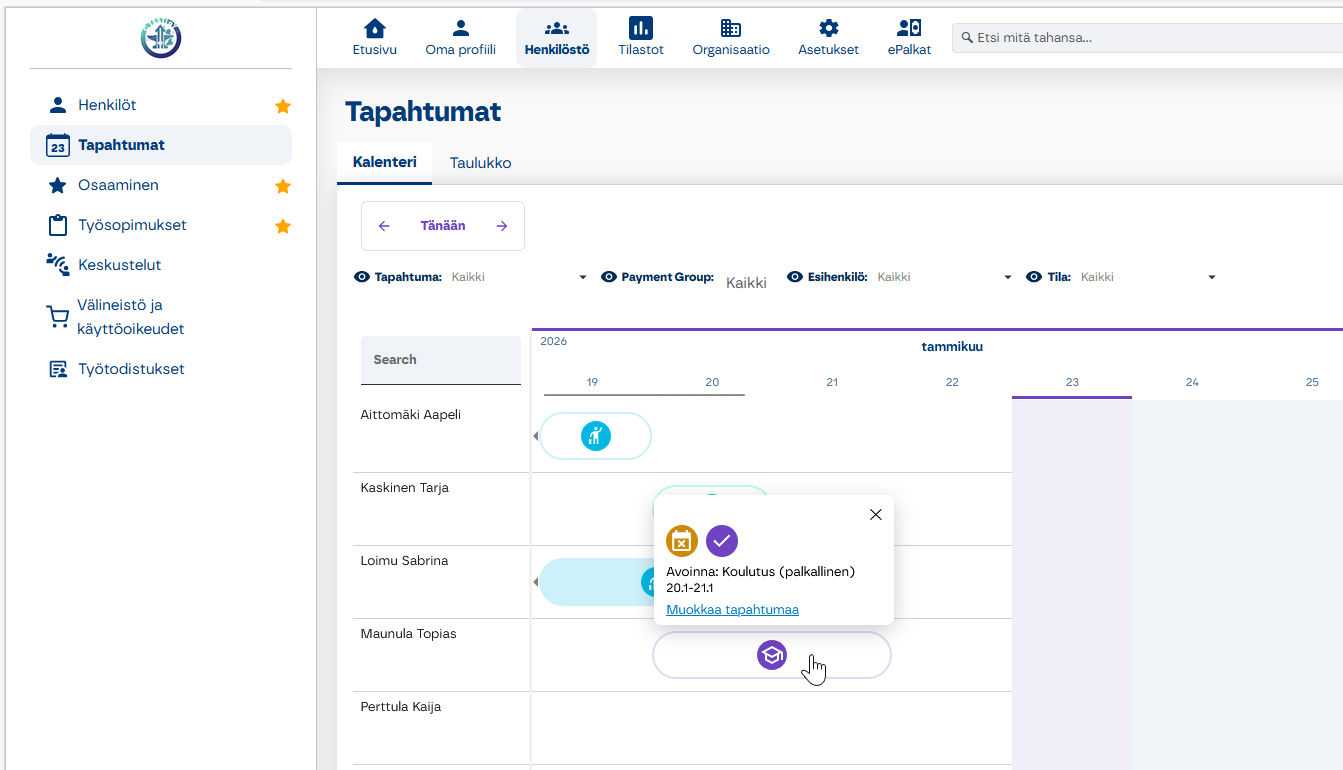
Task: Switch to the Taulukko tab
Action: coord(480,163)
